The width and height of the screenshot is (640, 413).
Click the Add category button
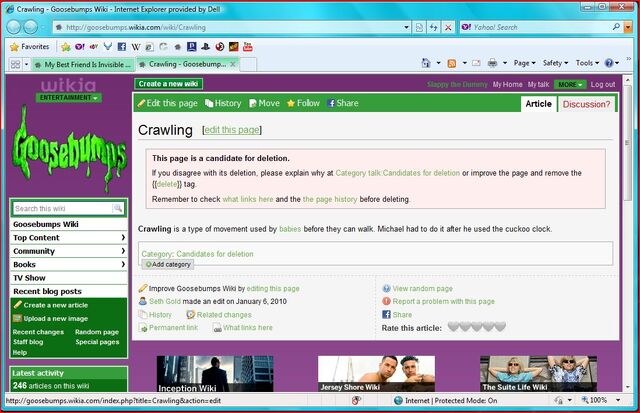point(168,264)
